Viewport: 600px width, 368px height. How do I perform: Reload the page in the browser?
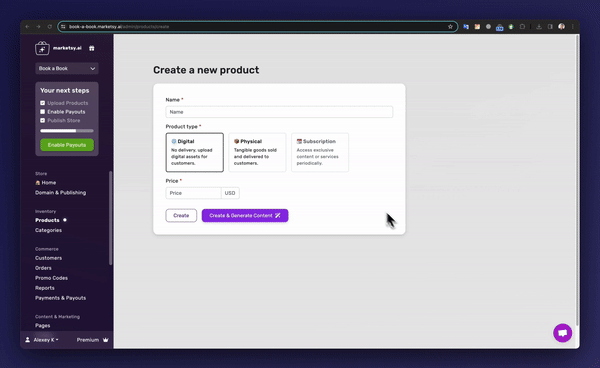[49, 27]
